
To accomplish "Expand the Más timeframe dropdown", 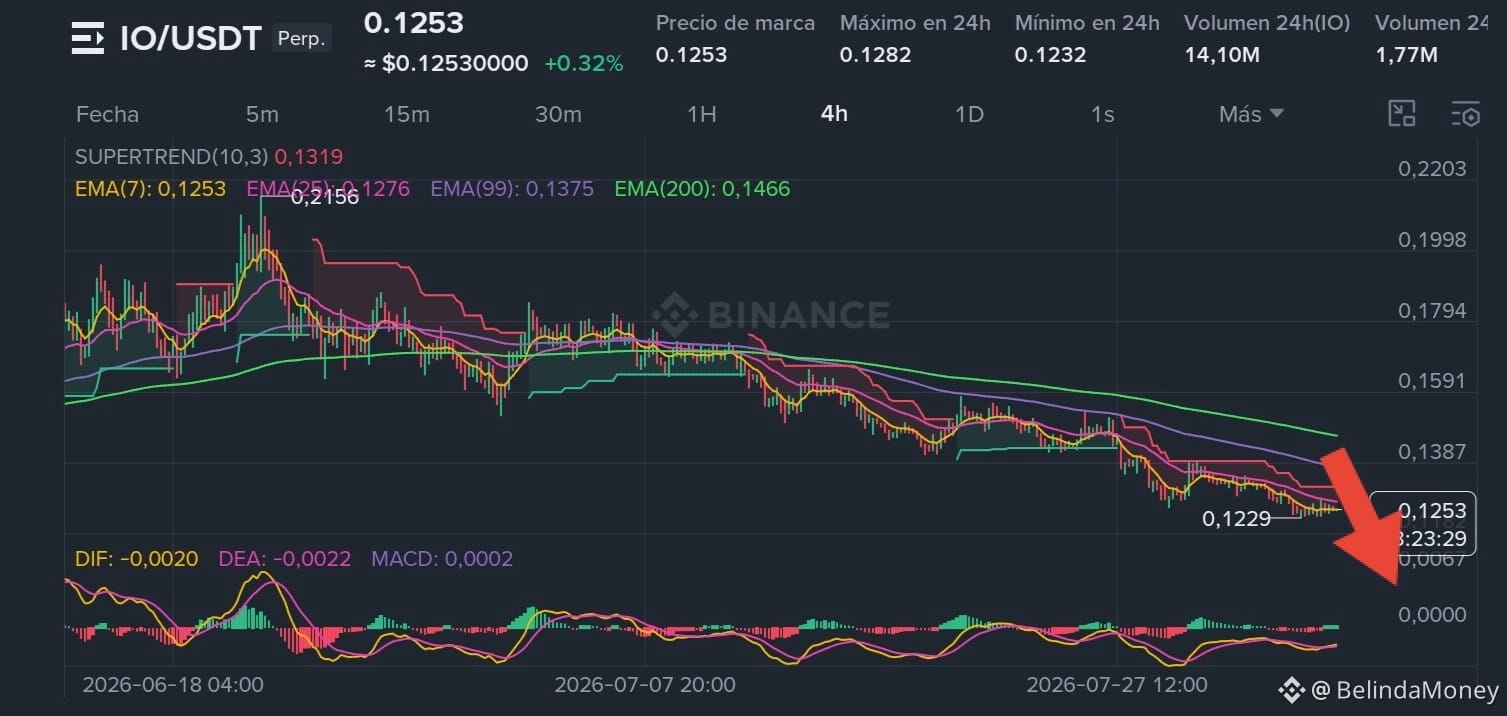I will point(1251,114).
